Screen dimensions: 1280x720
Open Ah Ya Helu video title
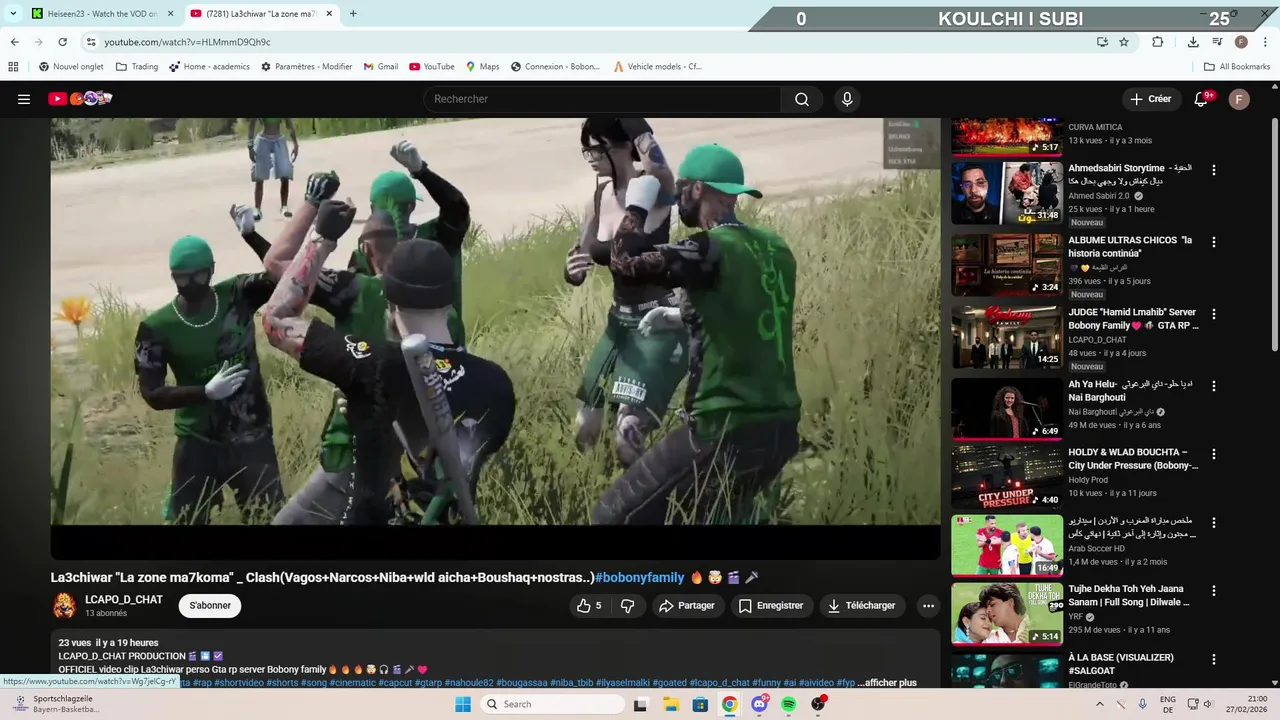point(1129,391)
